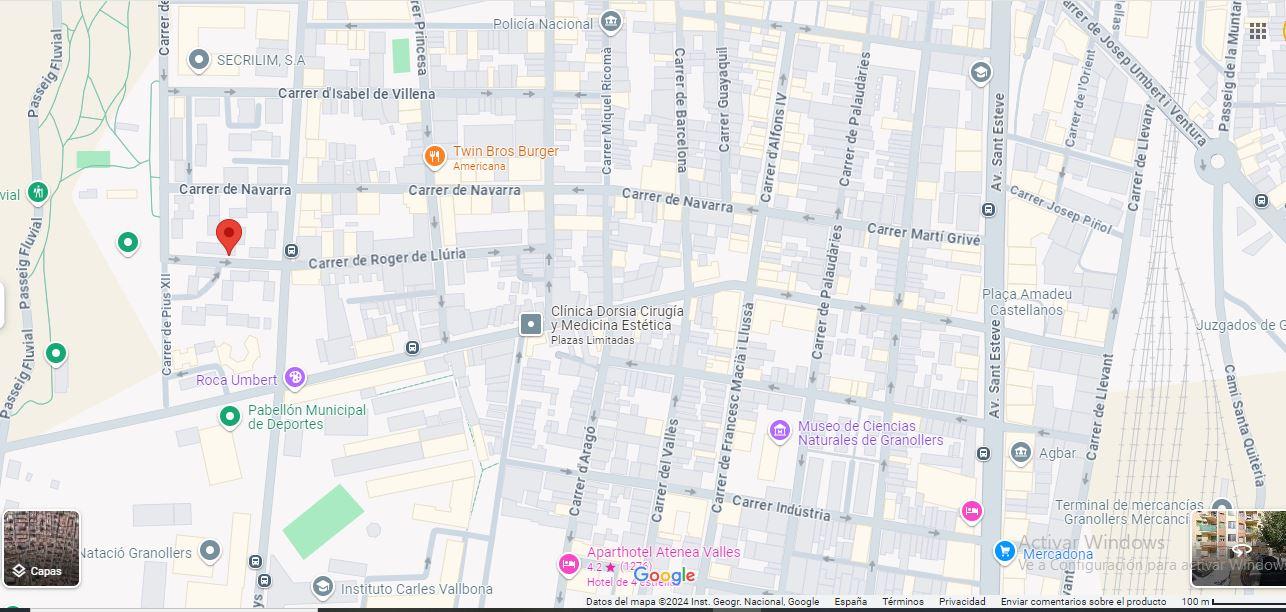The width and height of the screenshot is (1286, 612).
Task: Click Enviar comentarios sobre el producto
Action: 1083,602
